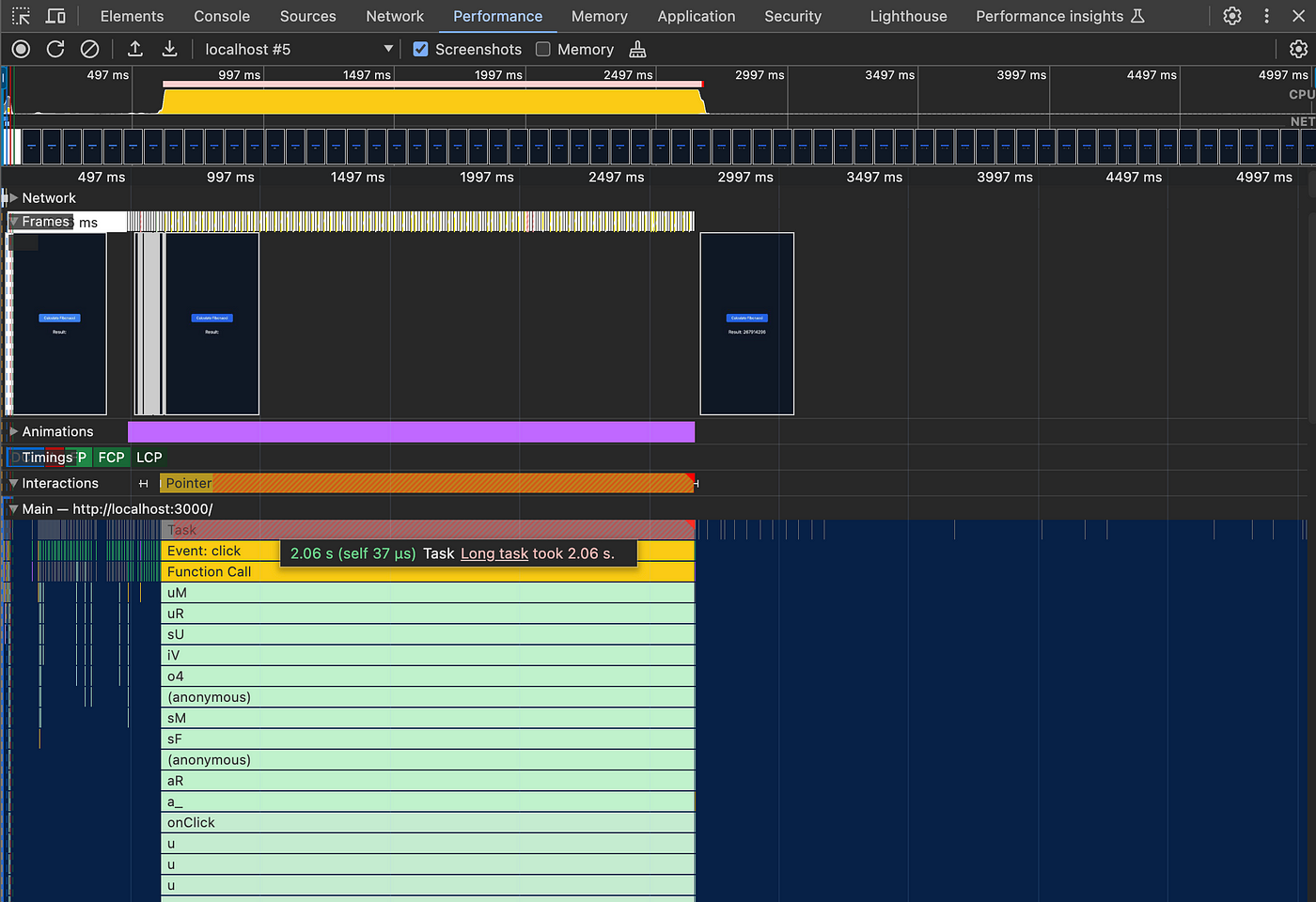1316x902 pixels.
Task: Select the iV function entry
Action: pyautogui.click(x=428, y=655)
